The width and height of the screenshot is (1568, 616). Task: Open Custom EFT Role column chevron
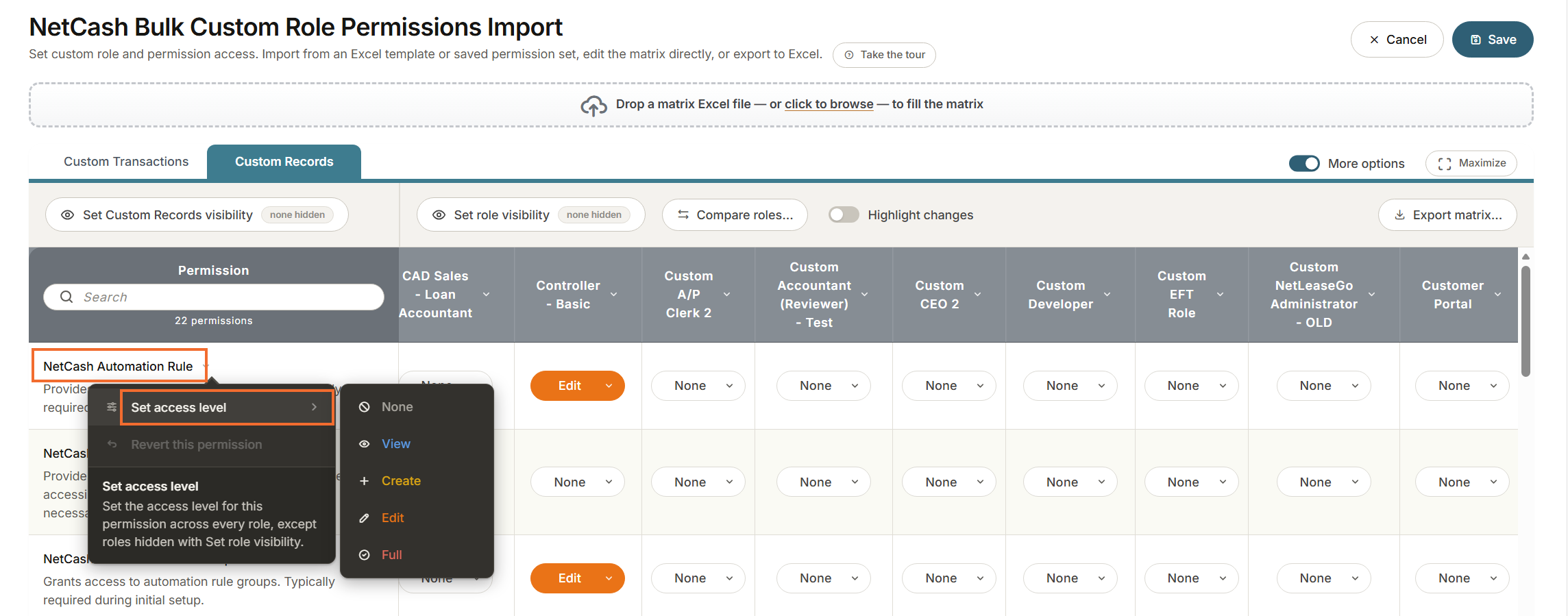[1221, 295]
